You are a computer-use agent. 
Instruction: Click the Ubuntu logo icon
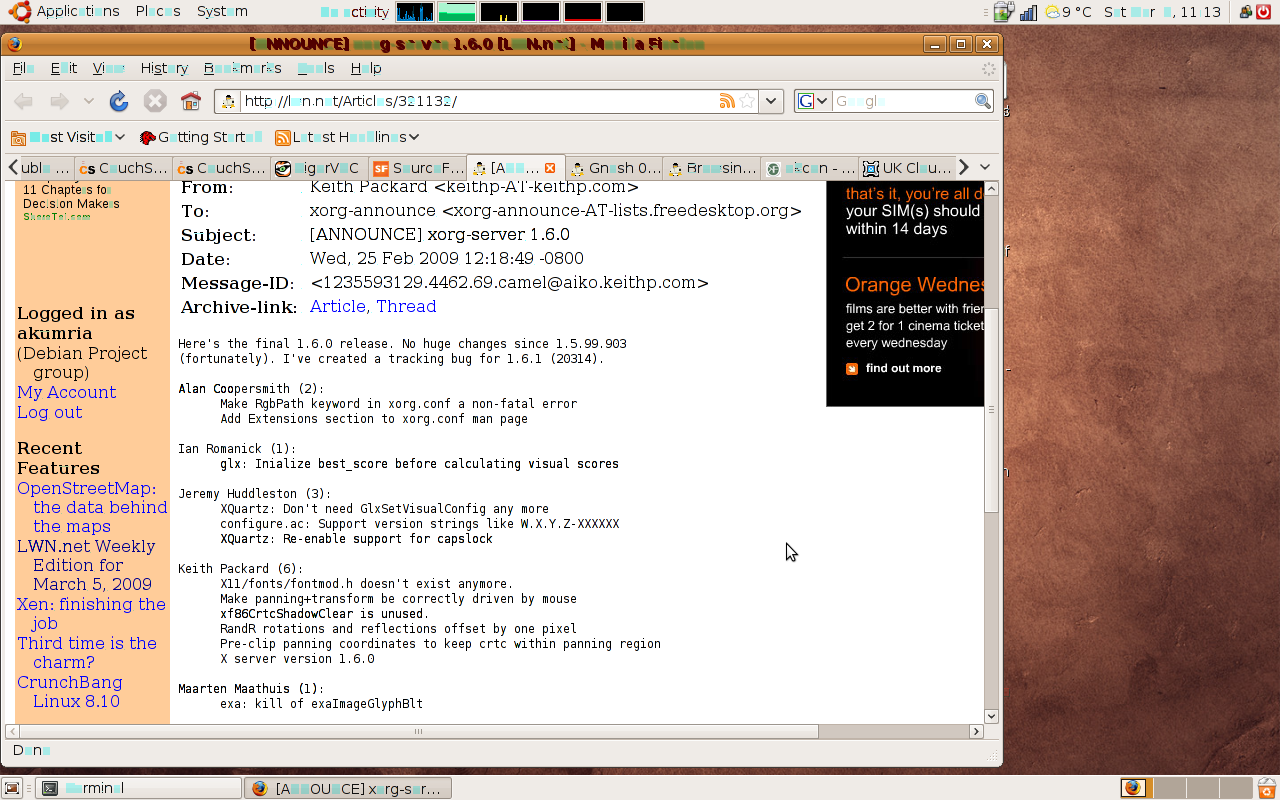19,12
